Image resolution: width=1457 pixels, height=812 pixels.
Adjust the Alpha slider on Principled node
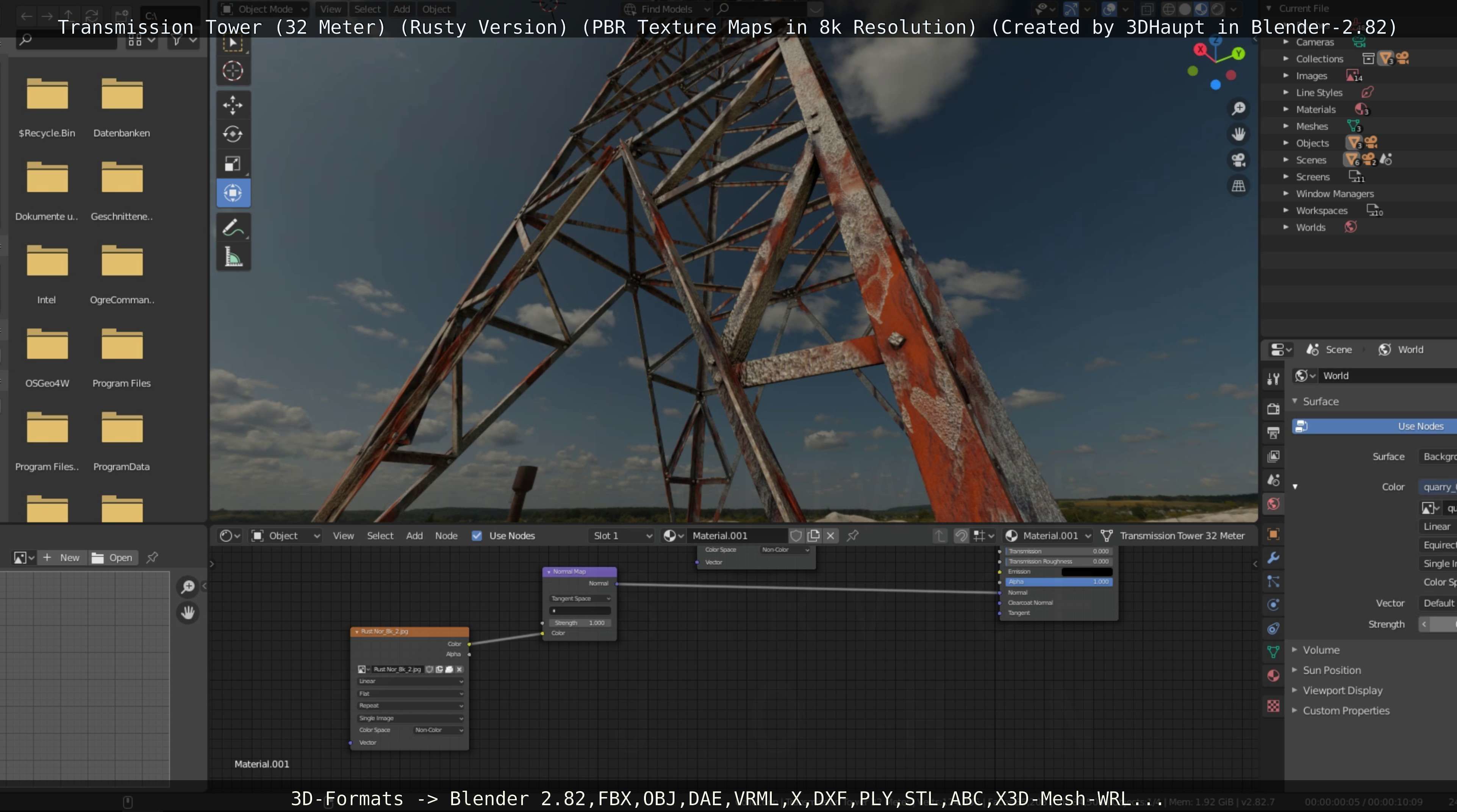point(1059,581)
